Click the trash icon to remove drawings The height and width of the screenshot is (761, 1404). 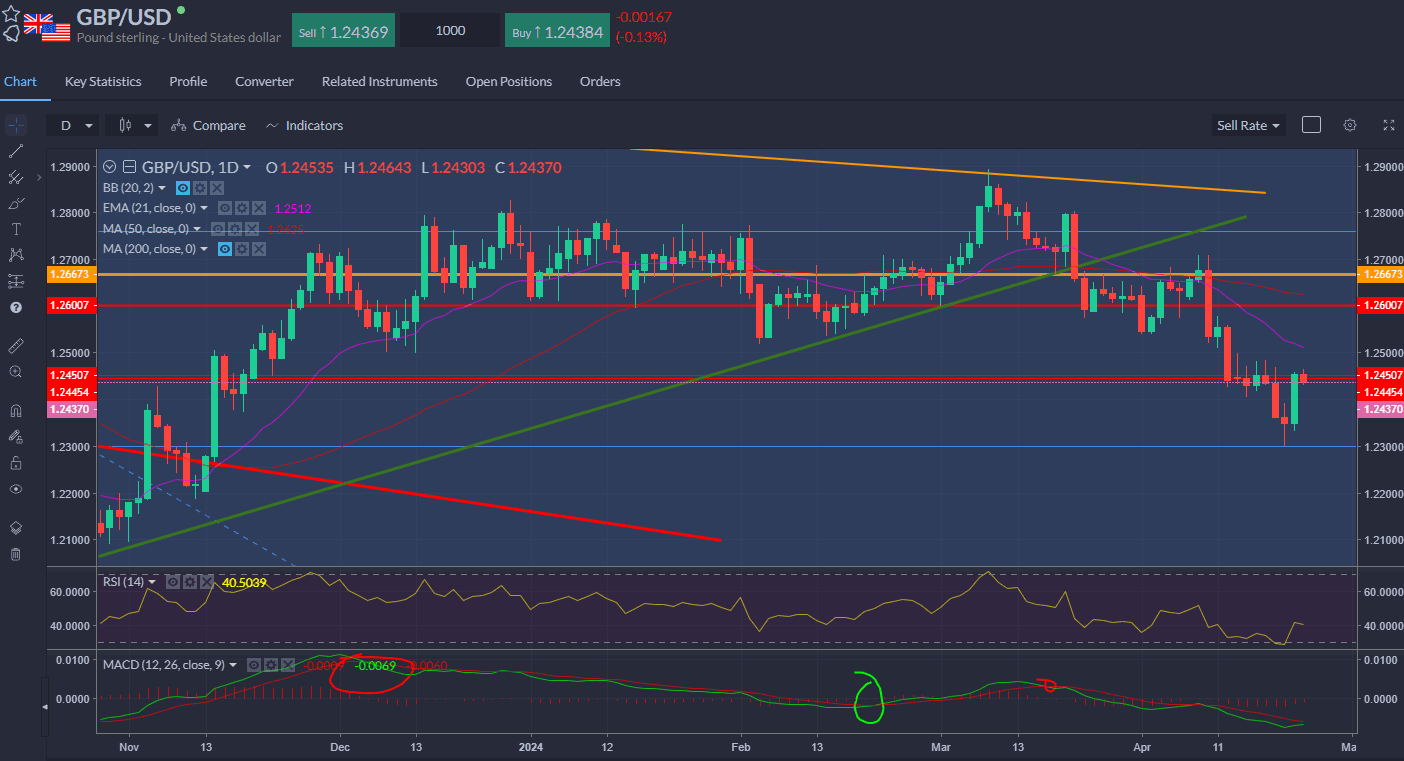(16, 554)
